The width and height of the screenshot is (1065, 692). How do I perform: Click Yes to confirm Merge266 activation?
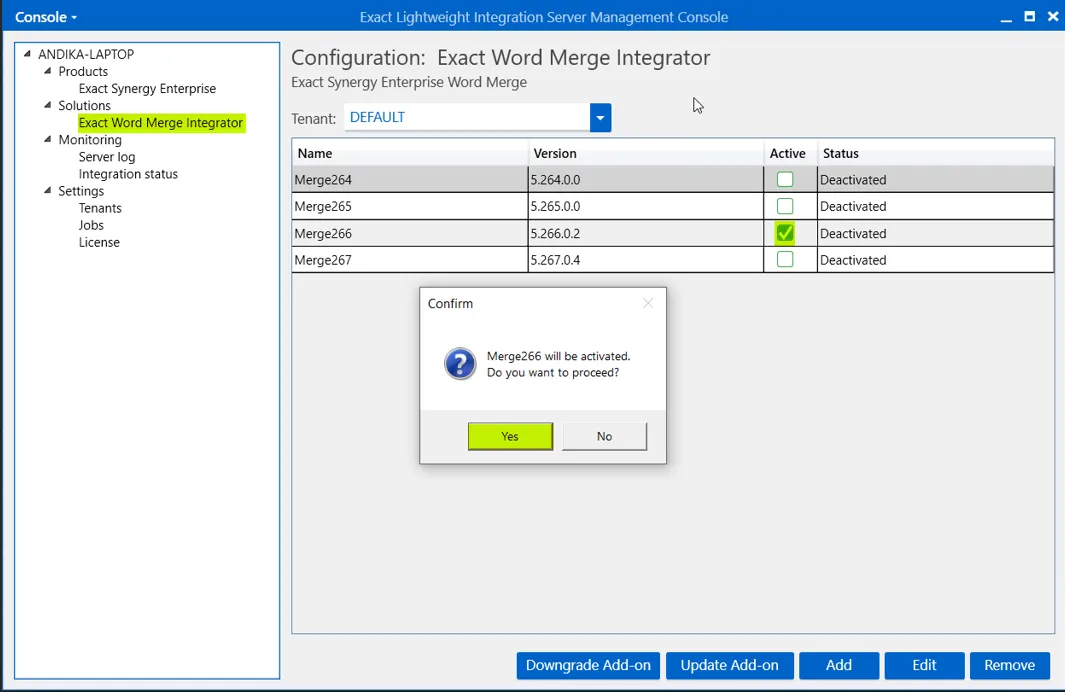[510, 436]
